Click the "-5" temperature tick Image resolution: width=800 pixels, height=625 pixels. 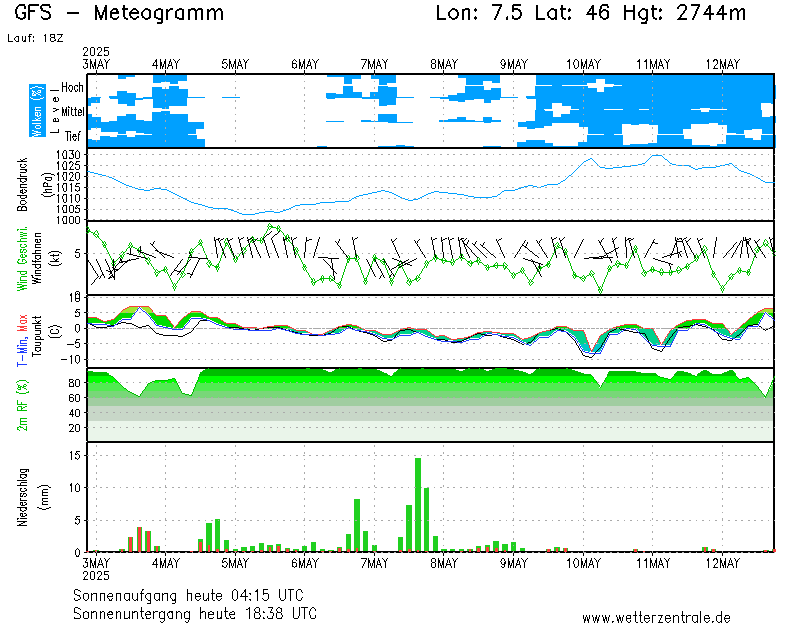74,344
